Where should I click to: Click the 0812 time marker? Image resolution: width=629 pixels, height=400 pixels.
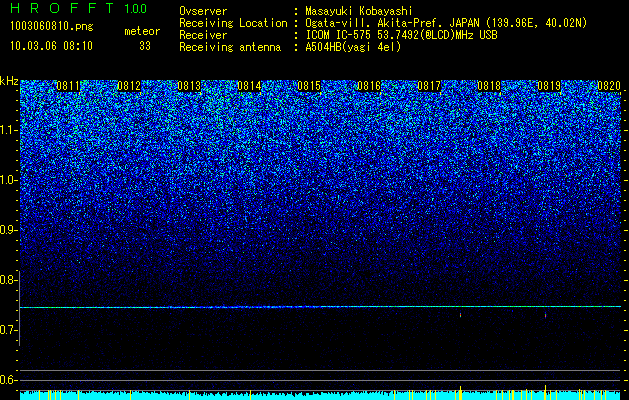pyautogui.click(x=129, y=86)
